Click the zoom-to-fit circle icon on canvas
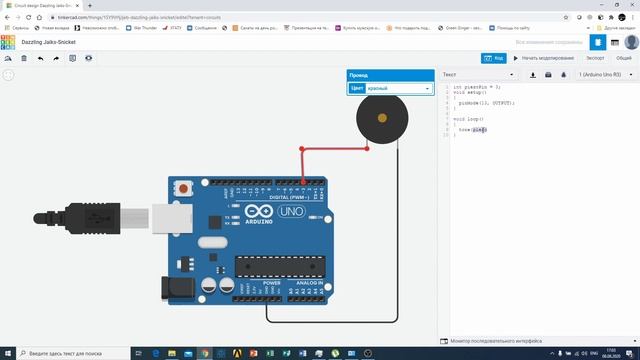 (8, 75)
